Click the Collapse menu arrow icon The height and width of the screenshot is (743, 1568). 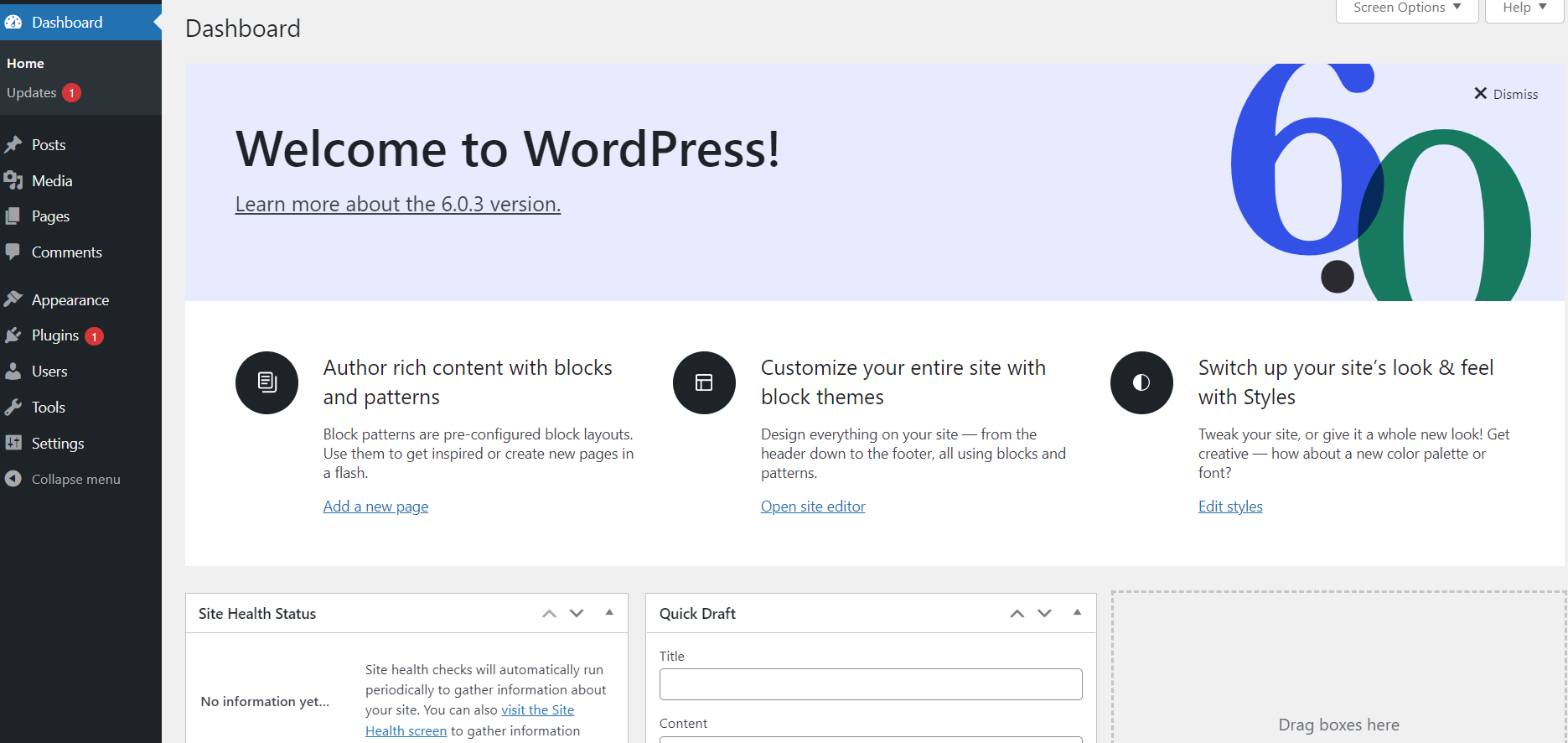coord(13,479)
